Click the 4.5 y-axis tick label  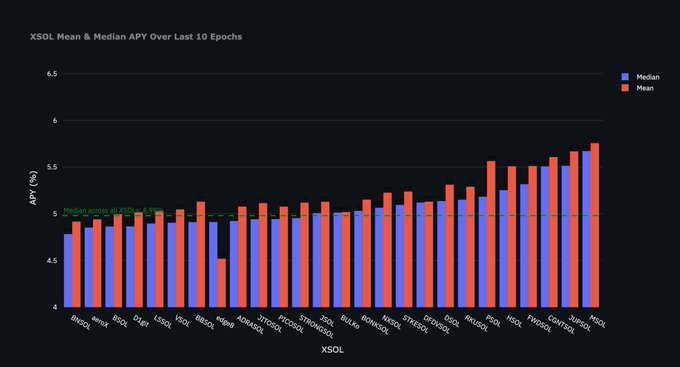(52, 261)
